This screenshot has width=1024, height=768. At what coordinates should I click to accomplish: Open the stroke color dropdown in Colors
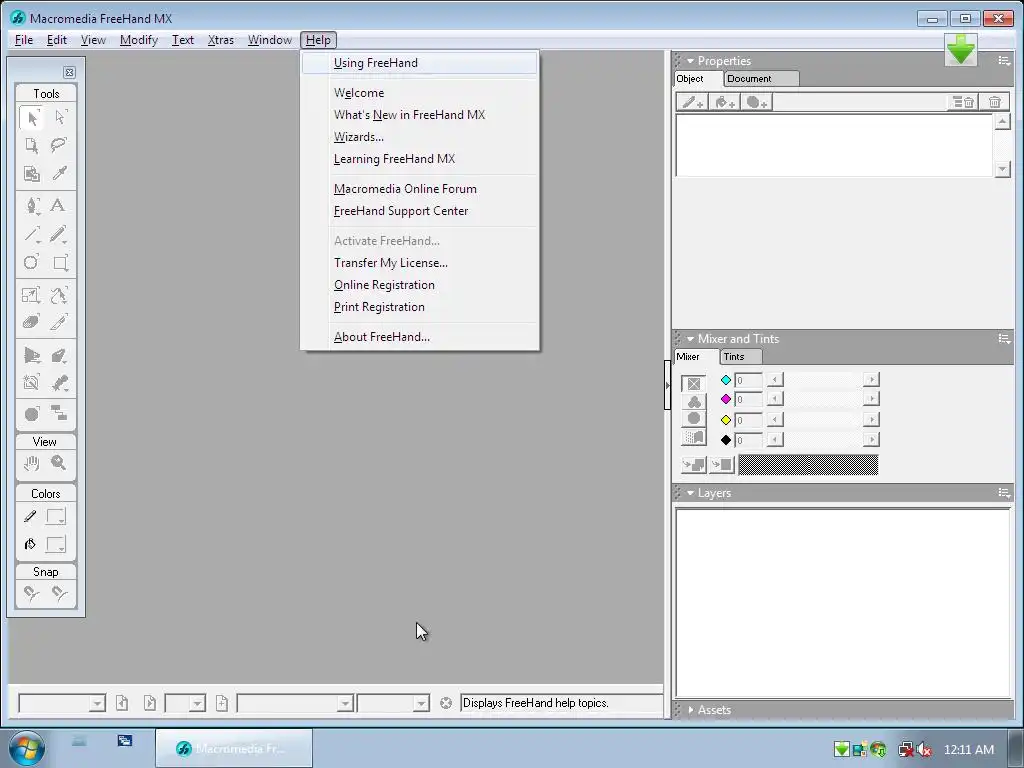56,517
